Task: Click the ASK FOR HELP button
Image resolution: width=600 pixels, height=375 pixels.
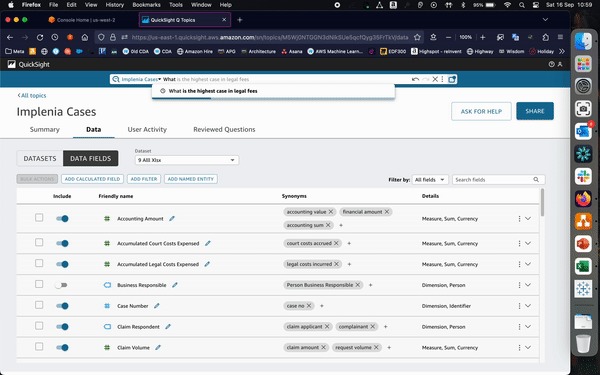Action: click(x=481, y=111)
